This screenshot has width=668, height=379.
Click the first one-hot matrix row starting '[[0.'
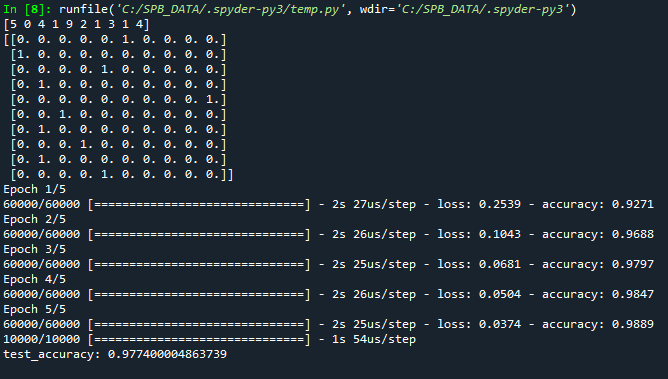point(115,40)
